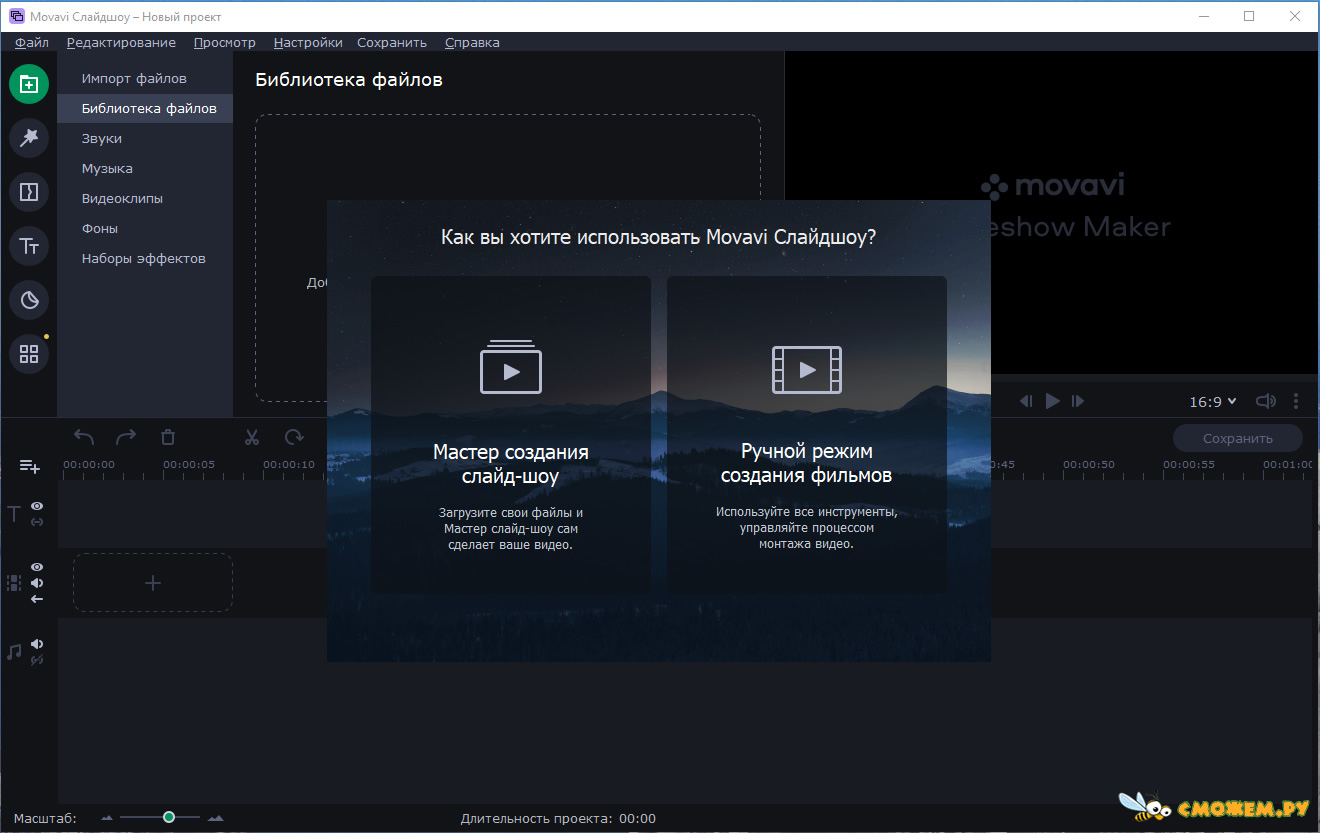Viewport: 1320px width, 833px height.
Task: Select Наборы эффектов category
Action: coord(145,258)
